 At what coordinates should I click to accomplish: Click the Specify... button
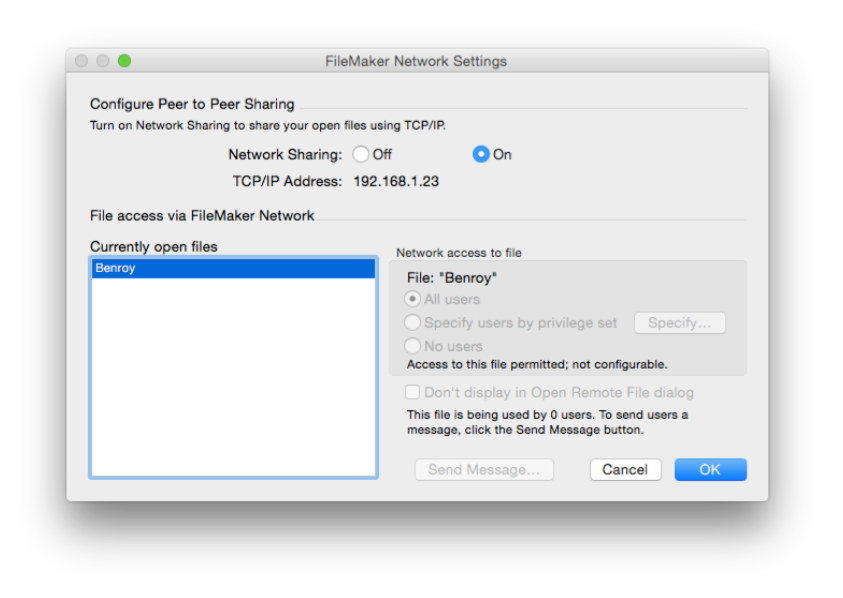coord(679,323)
